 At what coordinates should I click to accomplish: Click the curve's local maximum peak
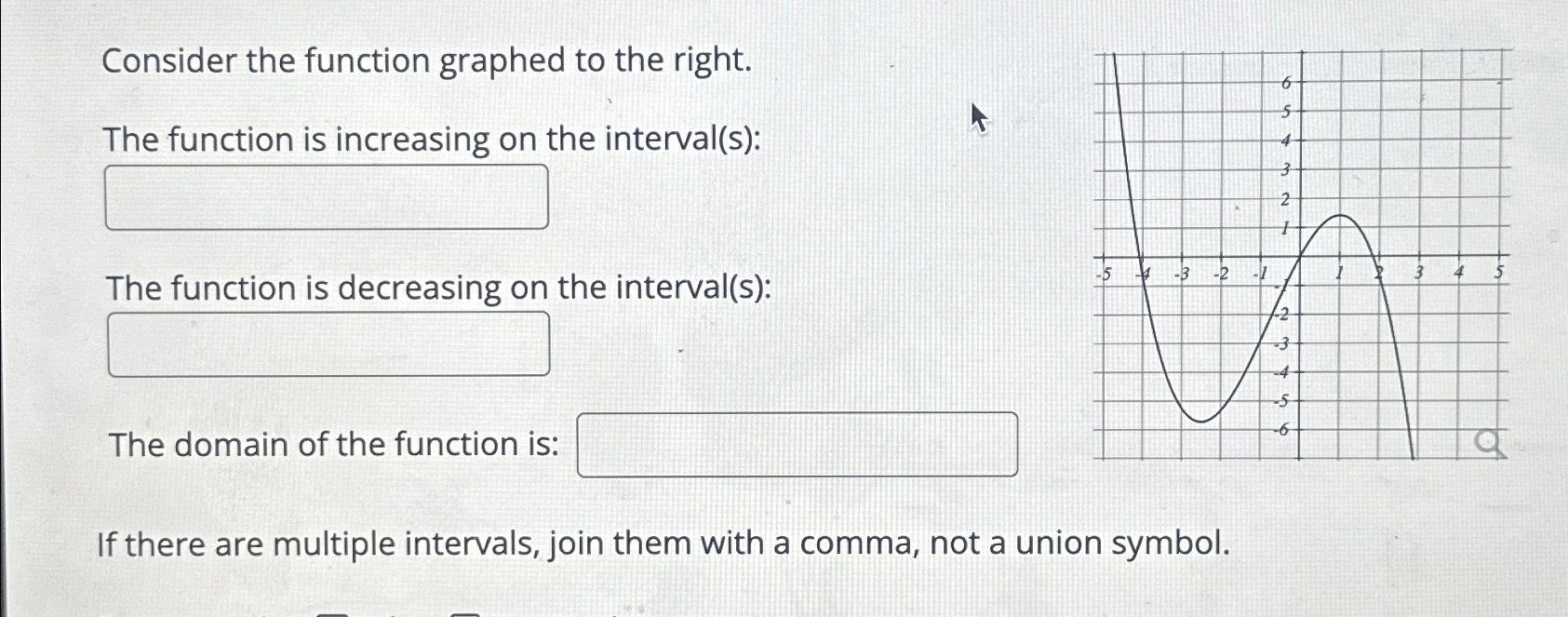point(1340,216)
